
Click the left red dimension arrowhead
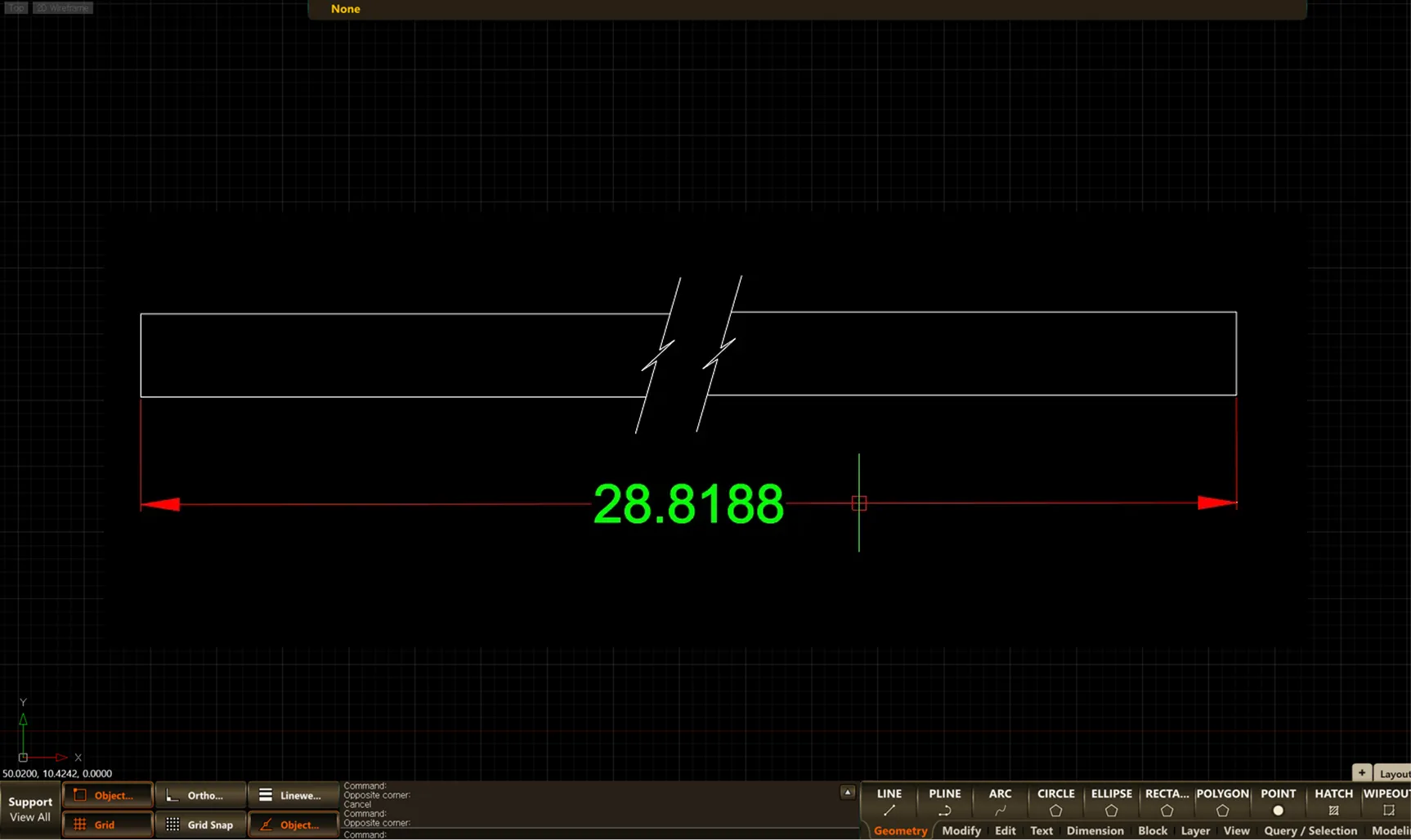(160, 504)
